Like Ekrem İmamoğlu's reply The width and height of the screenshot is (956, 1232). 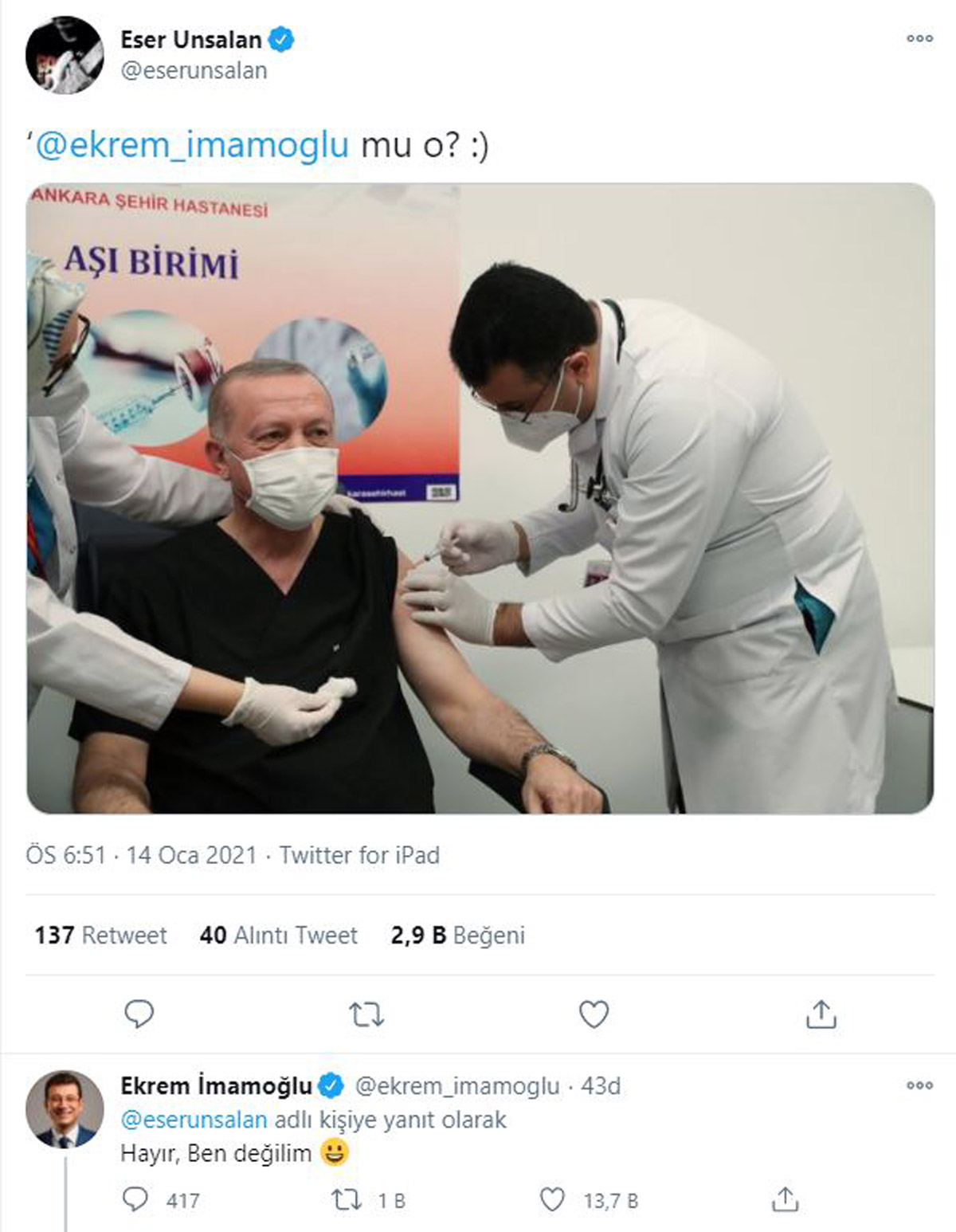(552, 1199)
